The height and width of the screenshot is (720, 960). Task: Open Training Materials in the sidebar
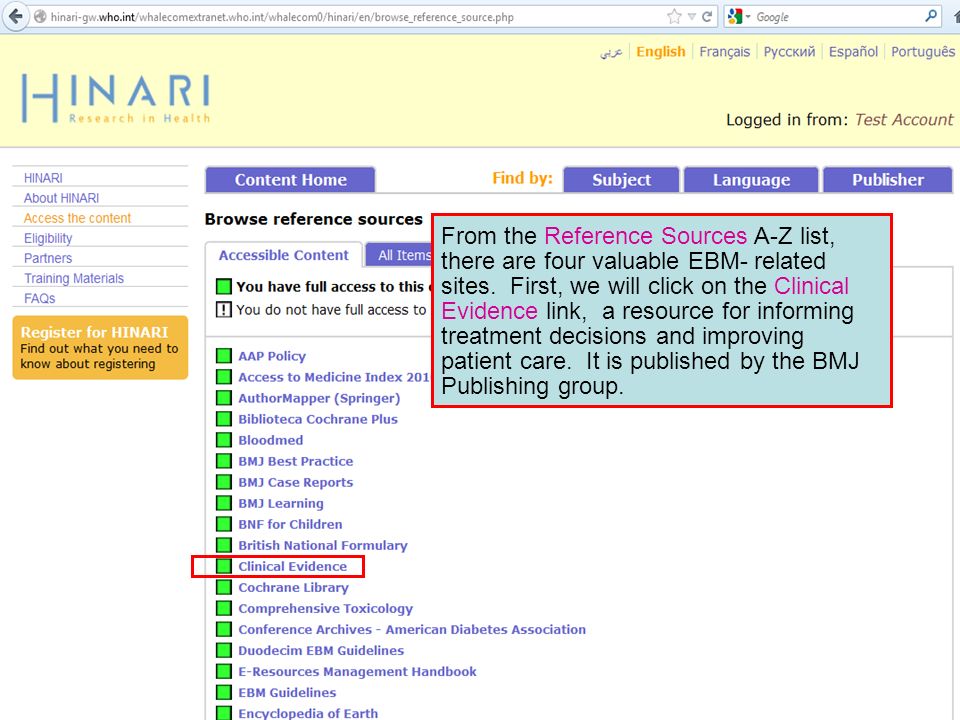73,279
